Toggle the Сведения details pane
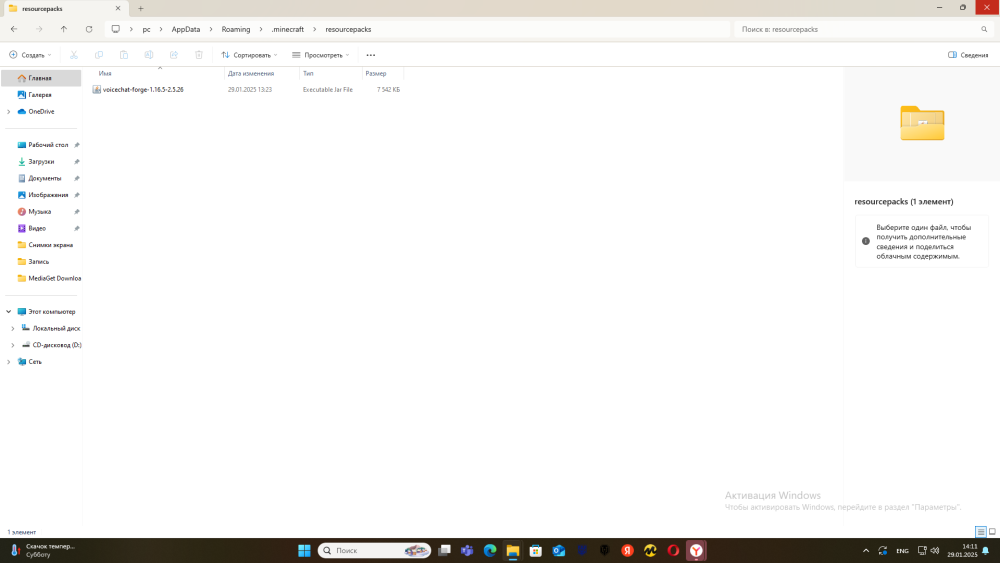Viewport: 1000px width, 563px height. 967,55
